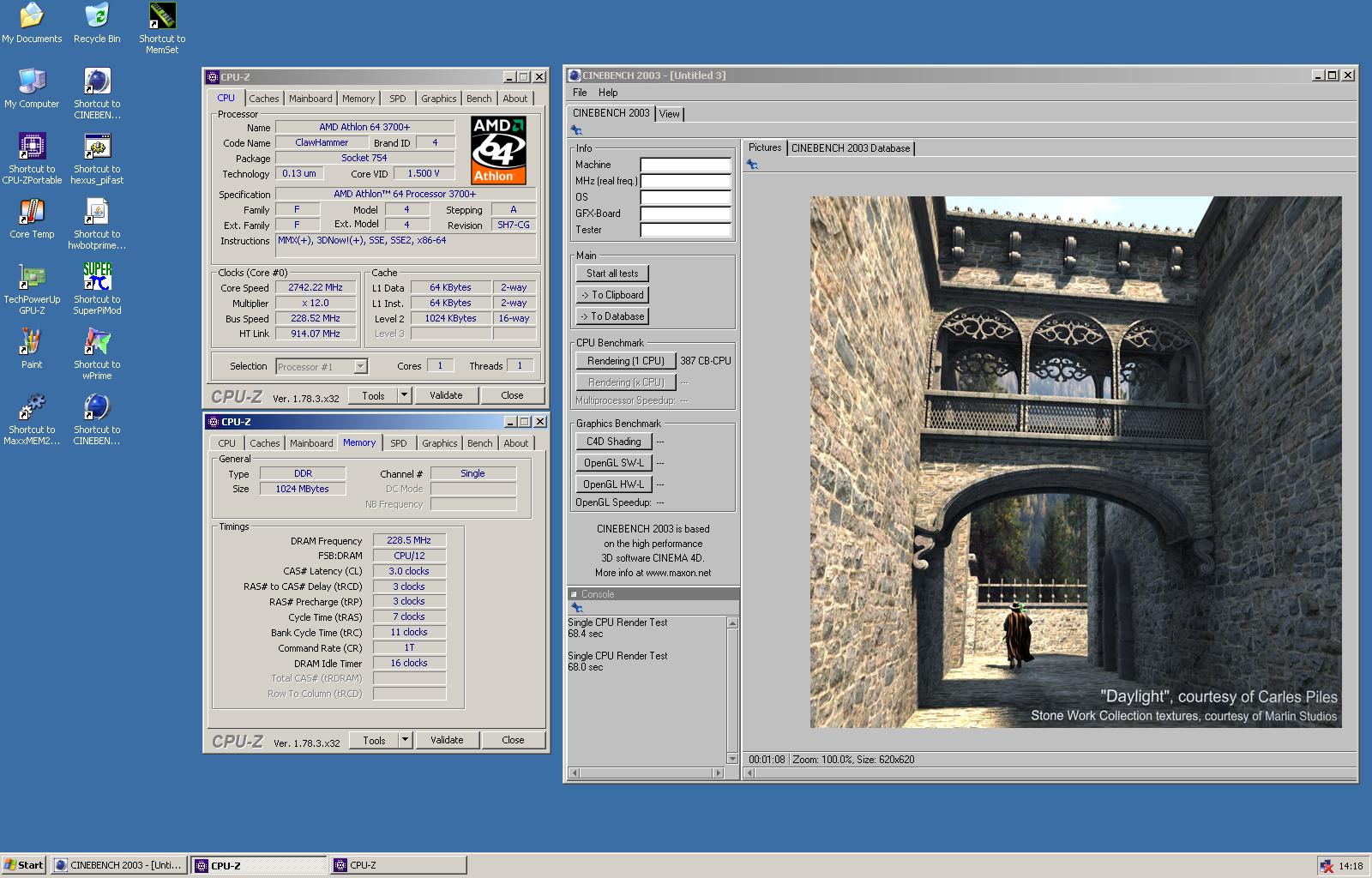Click Close button in lower CPU-Z window

513,740
